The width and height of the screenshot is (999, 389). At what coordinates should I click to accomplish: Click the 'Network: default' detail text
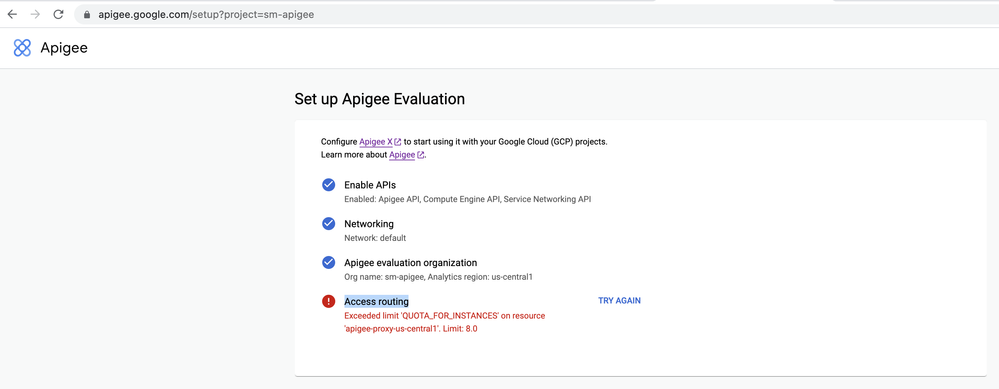pos(375,238)
